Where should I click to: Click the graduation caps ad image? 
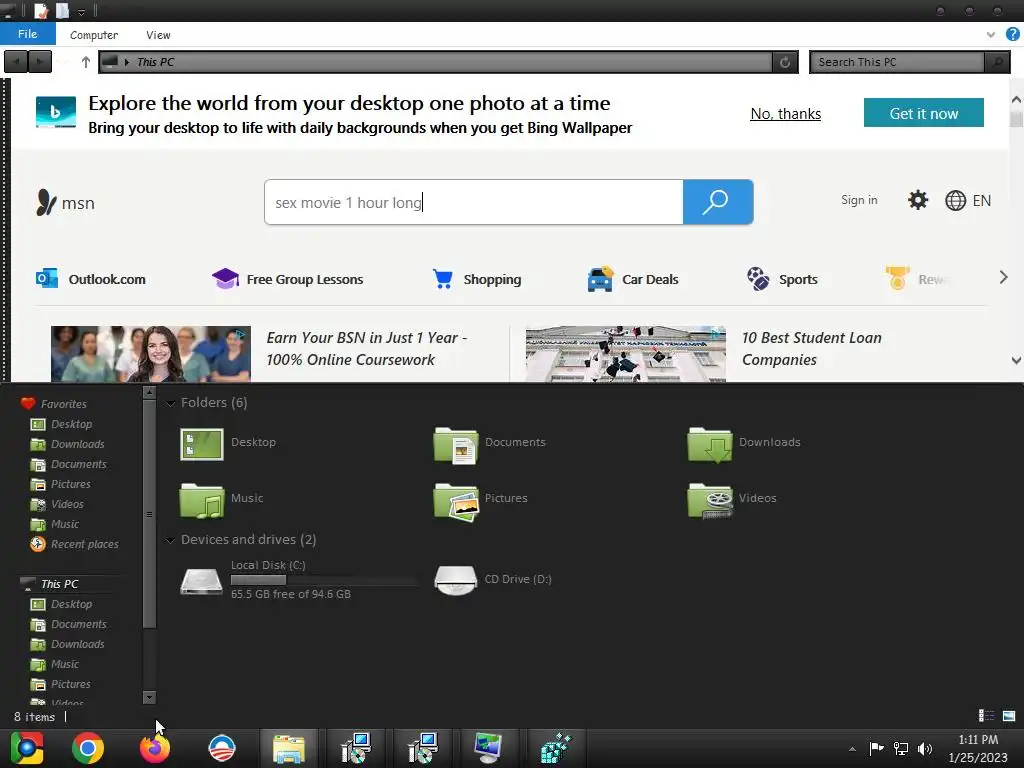click(626, 354)
